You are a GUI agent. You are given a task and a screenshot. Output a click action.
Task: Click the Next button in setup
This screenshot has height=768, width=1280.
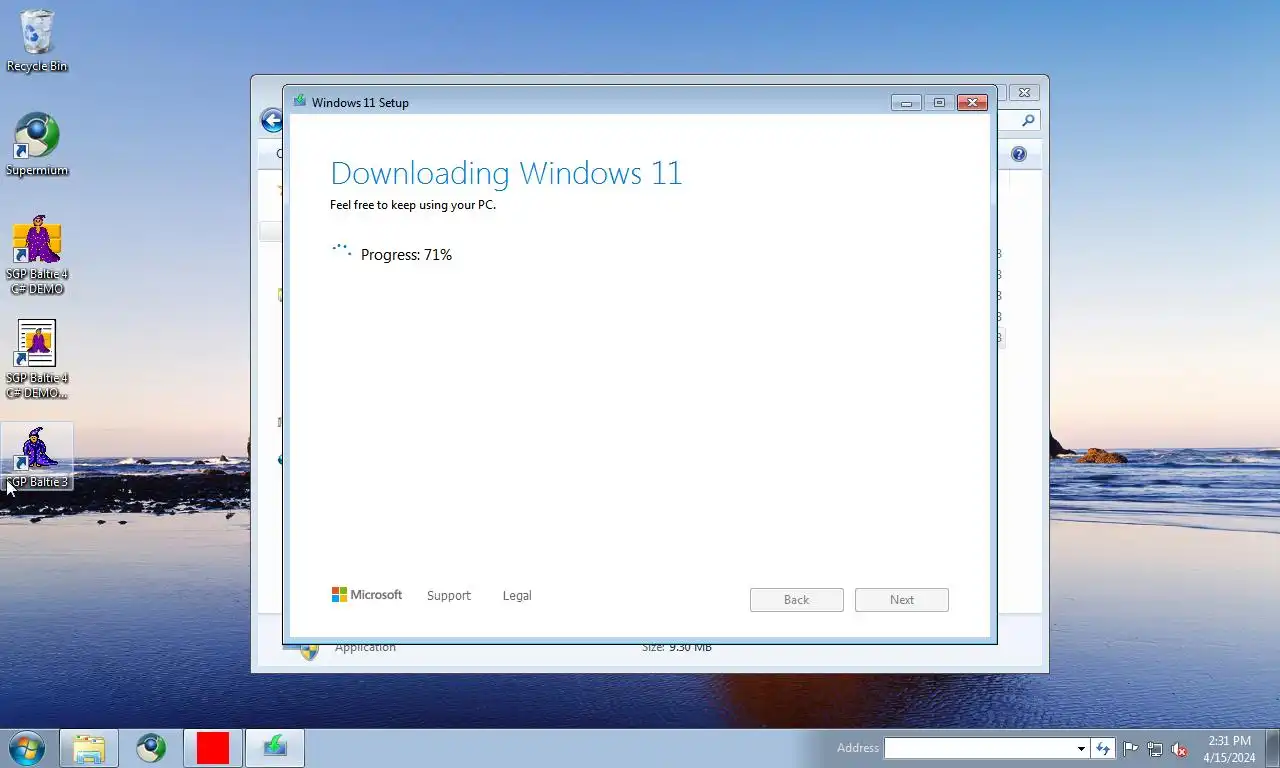[x=902, y=600]
